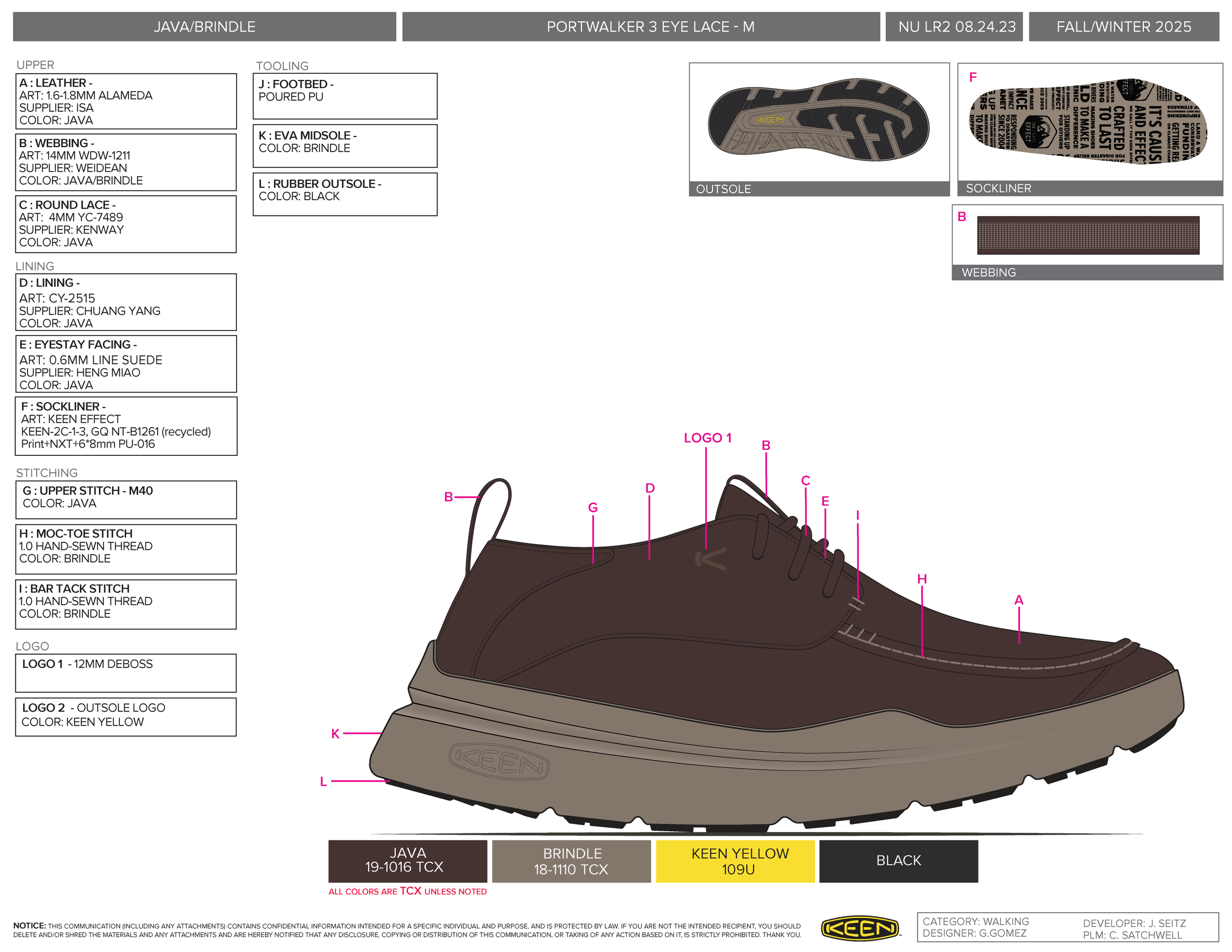
Task: Select the BLACK color swatch
Action: pos(898,861)
